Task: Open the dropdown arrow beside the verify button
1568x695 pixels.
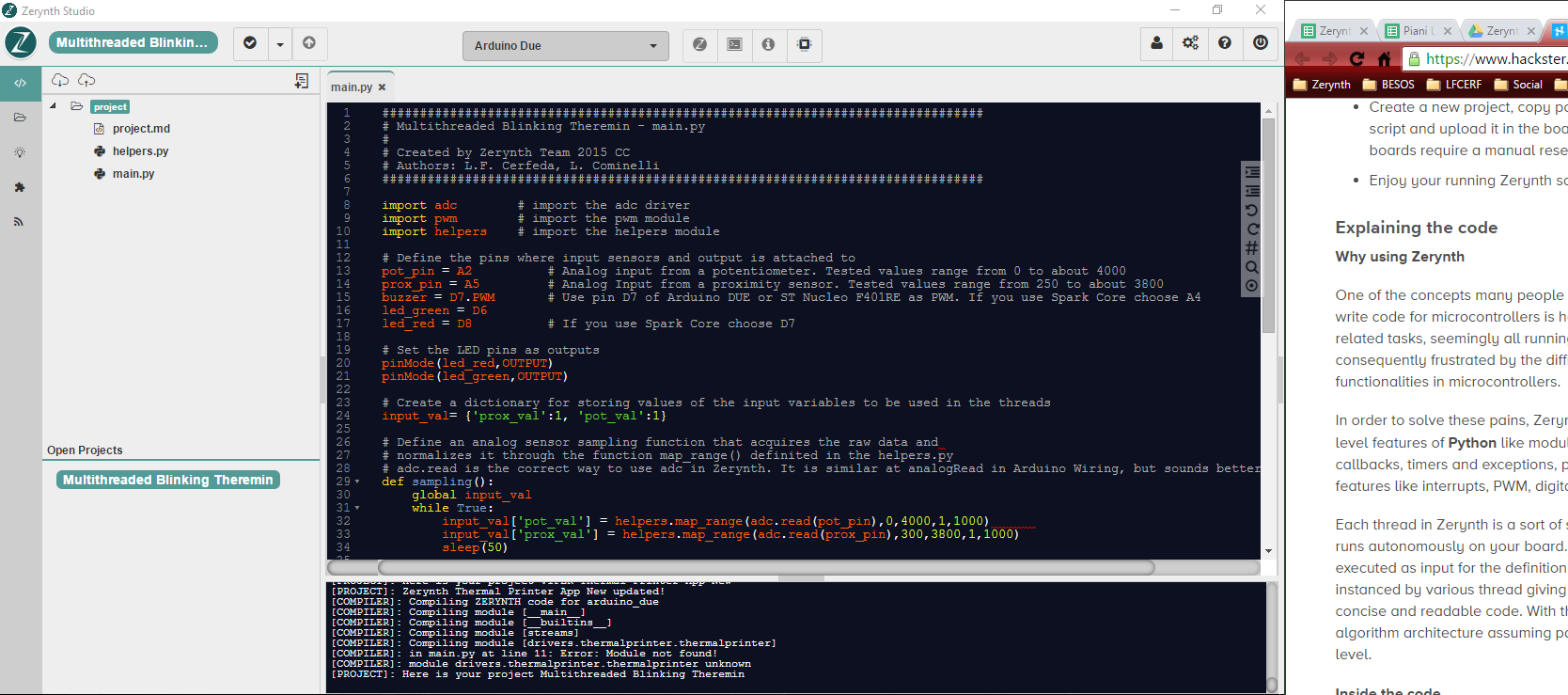Action: [x=280, y=43]
